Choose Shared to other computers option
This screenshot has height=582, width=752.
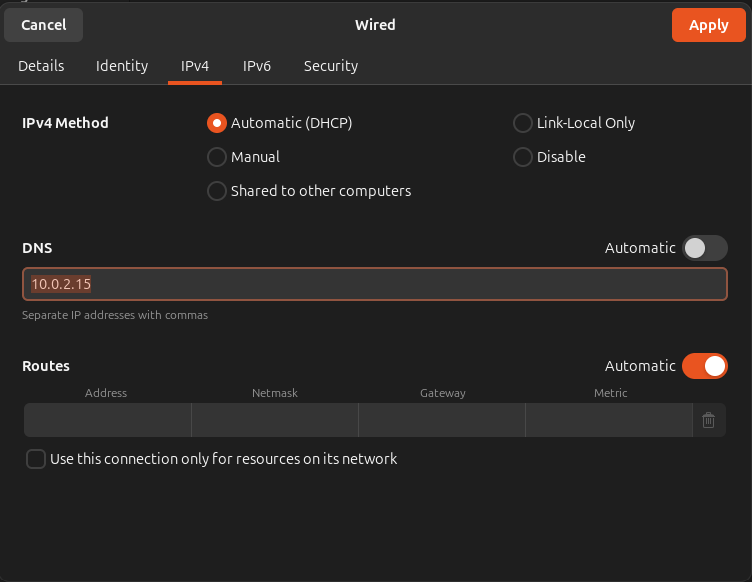(216, 191)
